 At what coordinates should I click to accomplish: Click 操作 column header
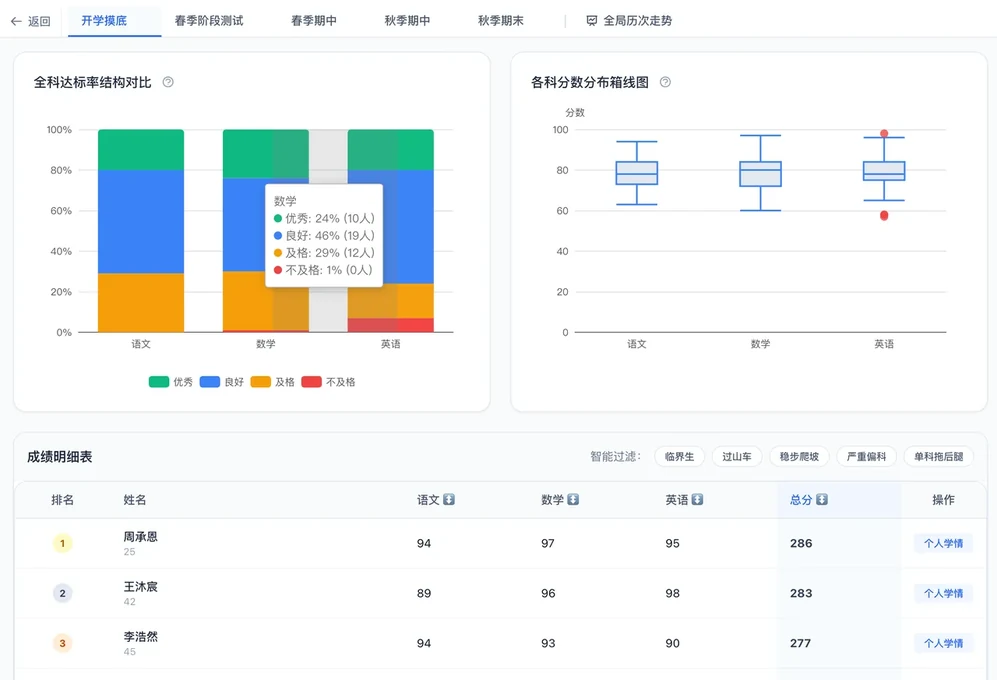coord(943,500)
